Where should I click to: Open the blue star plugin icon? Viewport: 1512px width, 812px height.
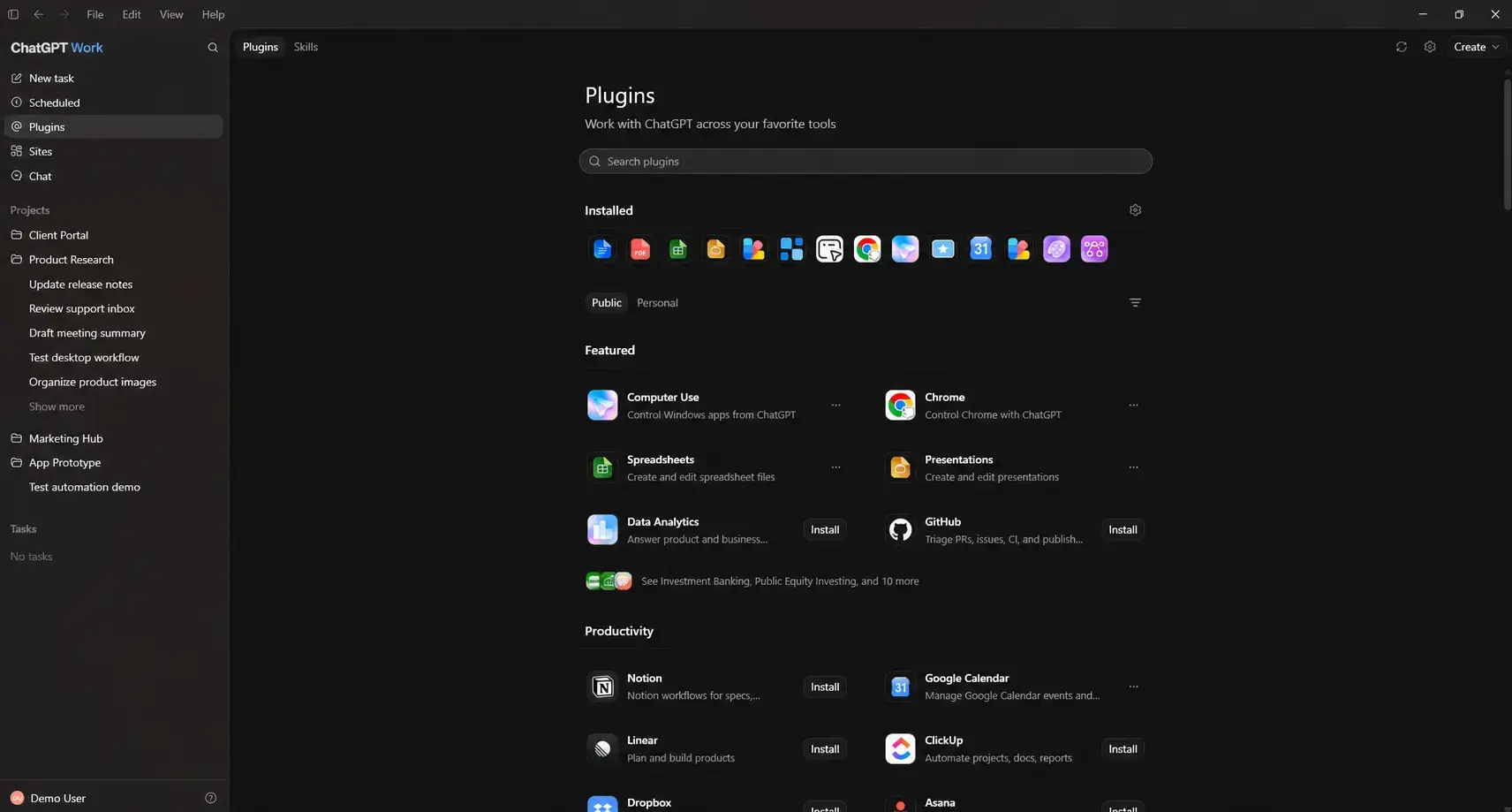click(x=943, y=249)
